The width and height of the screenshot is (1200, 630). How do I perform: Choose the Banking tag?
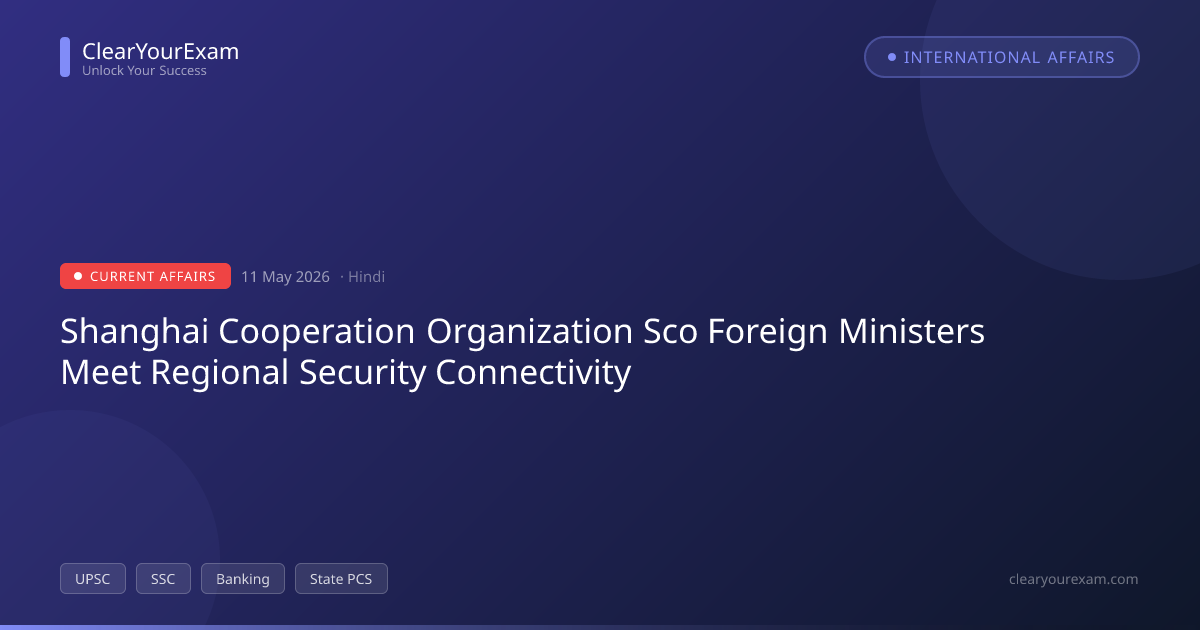click(x=243, y=579)
